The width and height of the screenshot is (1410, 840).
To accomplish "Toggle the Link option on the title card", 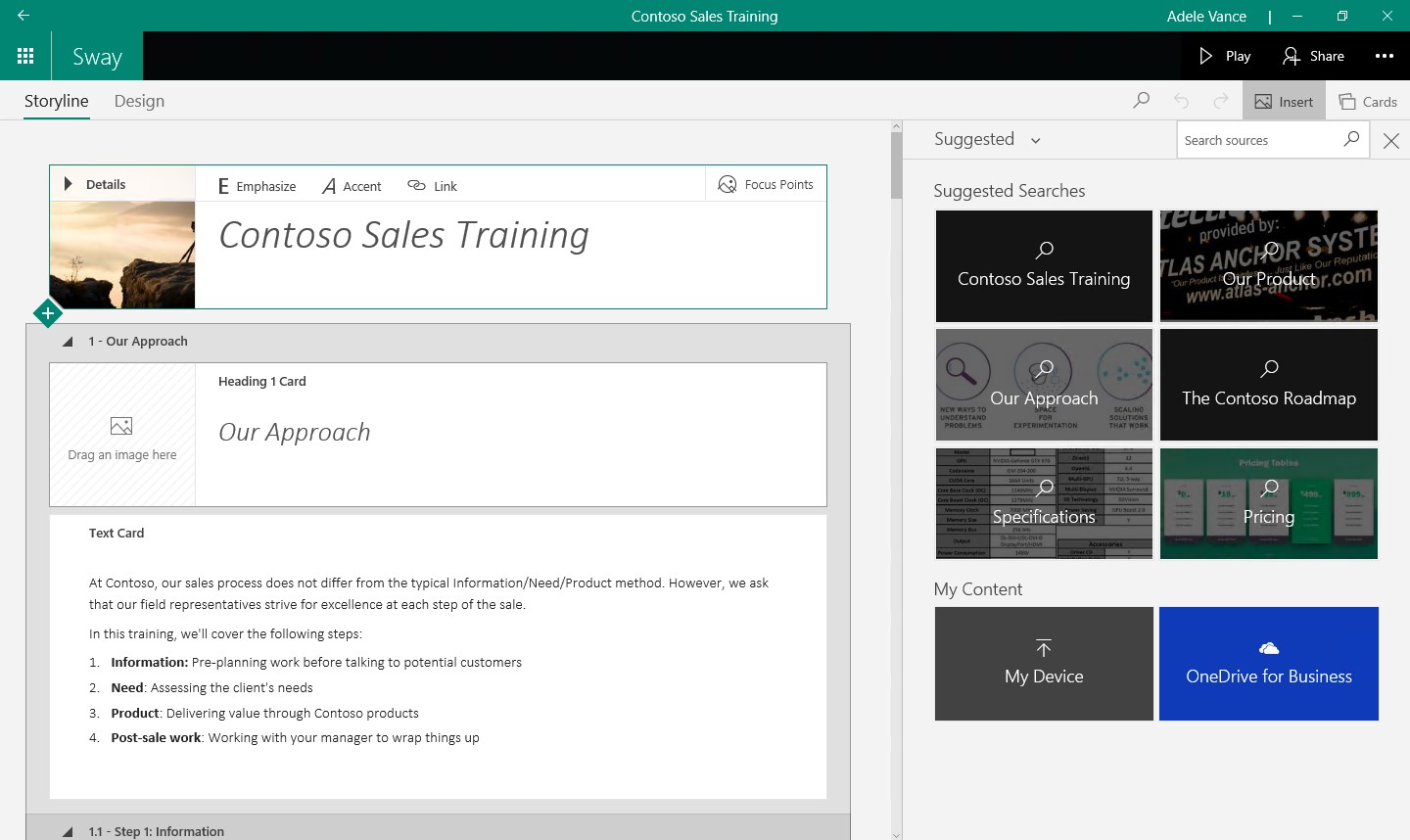I will click(432, 185).
